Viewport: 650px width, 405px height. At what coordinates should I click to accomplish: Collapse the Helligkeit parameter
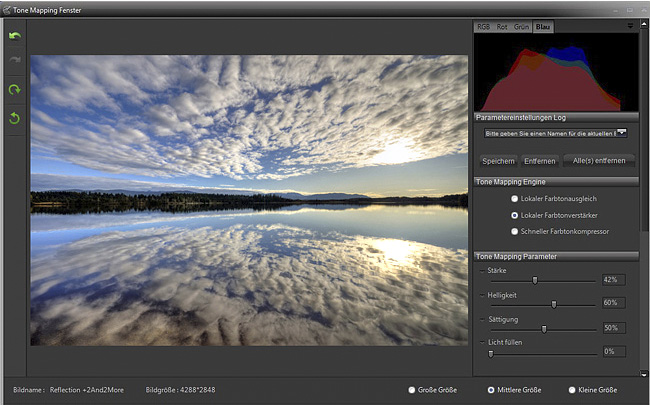482,295
